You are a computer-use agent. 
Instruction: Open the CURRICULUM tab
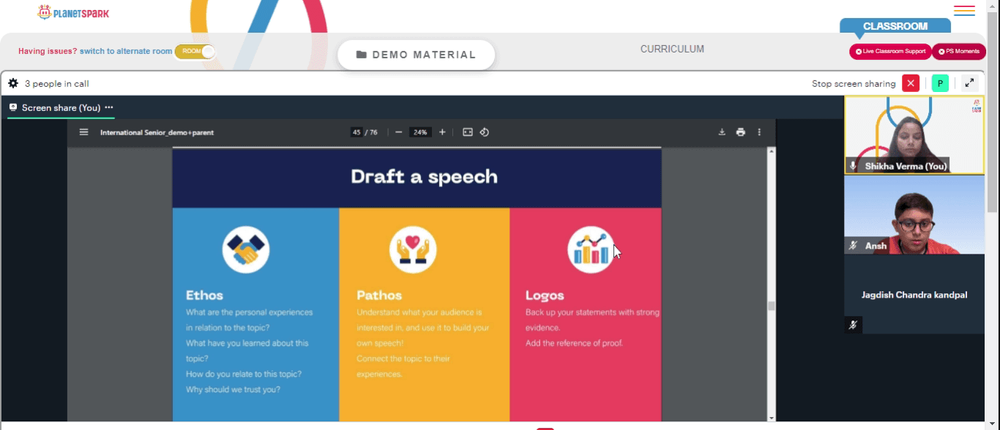pyautogui.click(x=672, y=49)
